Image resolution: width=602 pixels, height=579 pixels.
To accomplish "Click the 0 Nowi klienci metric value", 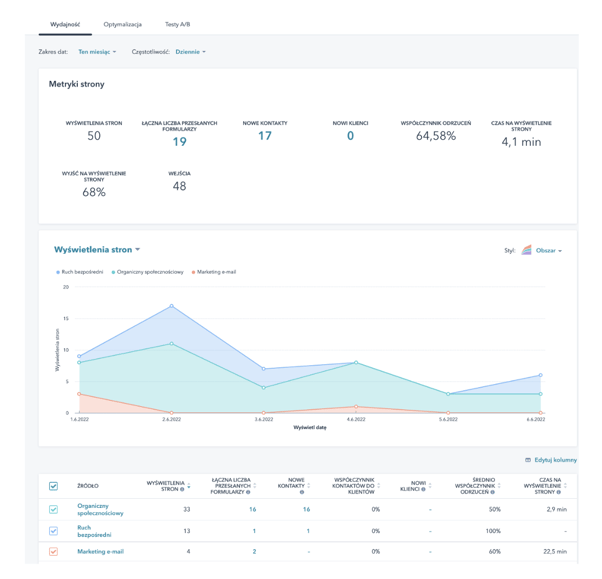I will [351, 136].
